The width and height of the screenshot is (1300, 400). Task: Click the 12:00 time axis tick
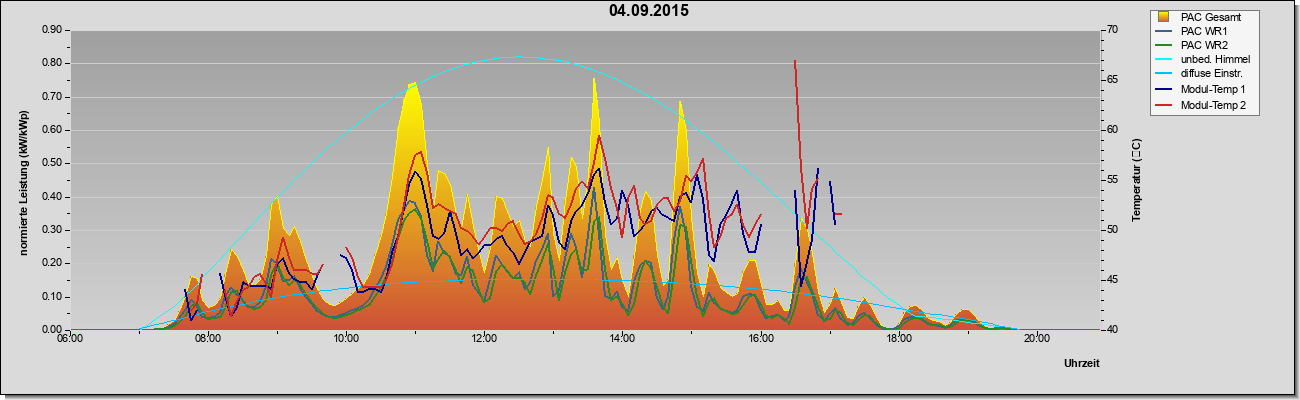coord(484,339)
